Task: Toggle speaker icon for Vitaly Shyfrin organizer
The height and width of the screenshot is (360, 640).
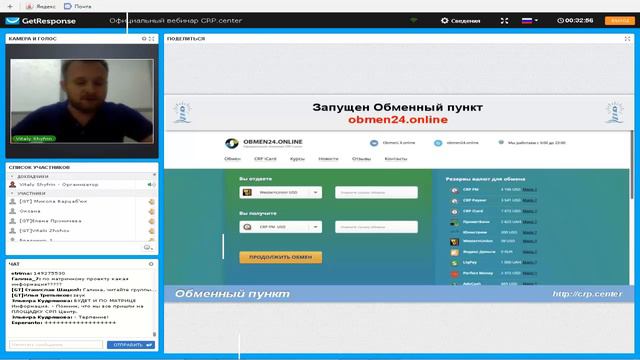Action: click(x=151, y=184)
